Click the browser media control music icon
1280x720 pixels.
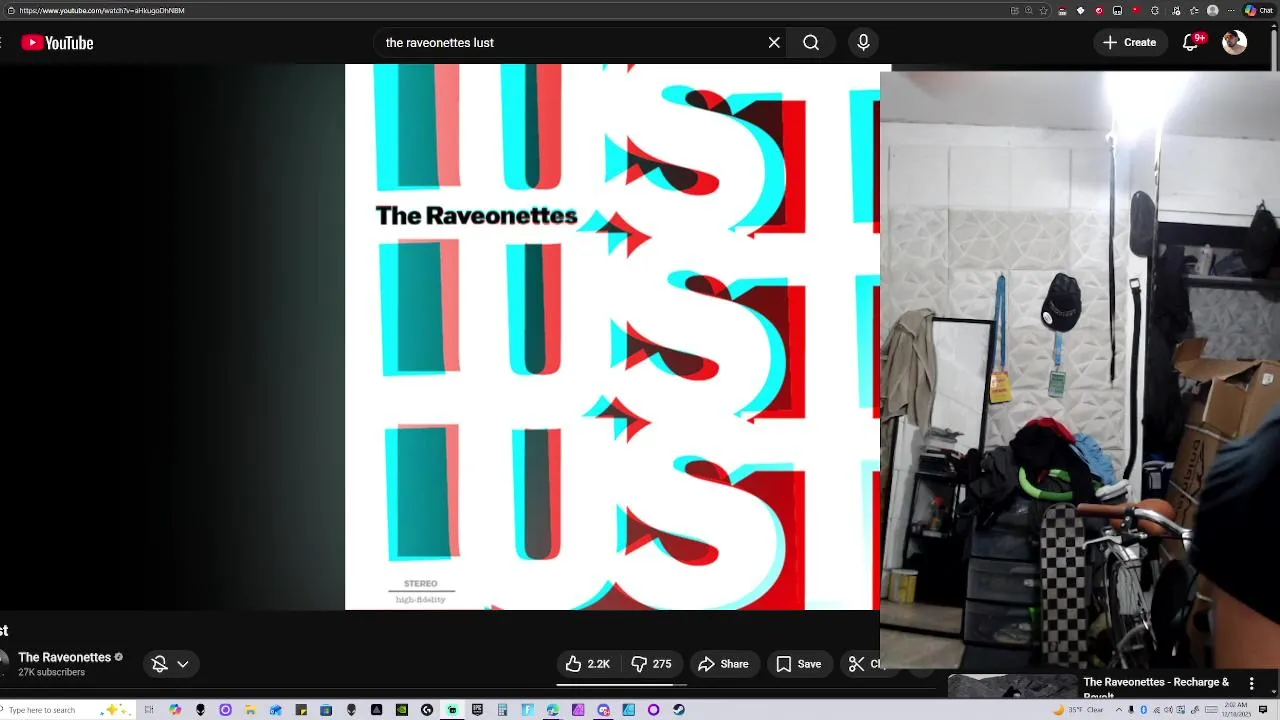tap(1176, 10)
